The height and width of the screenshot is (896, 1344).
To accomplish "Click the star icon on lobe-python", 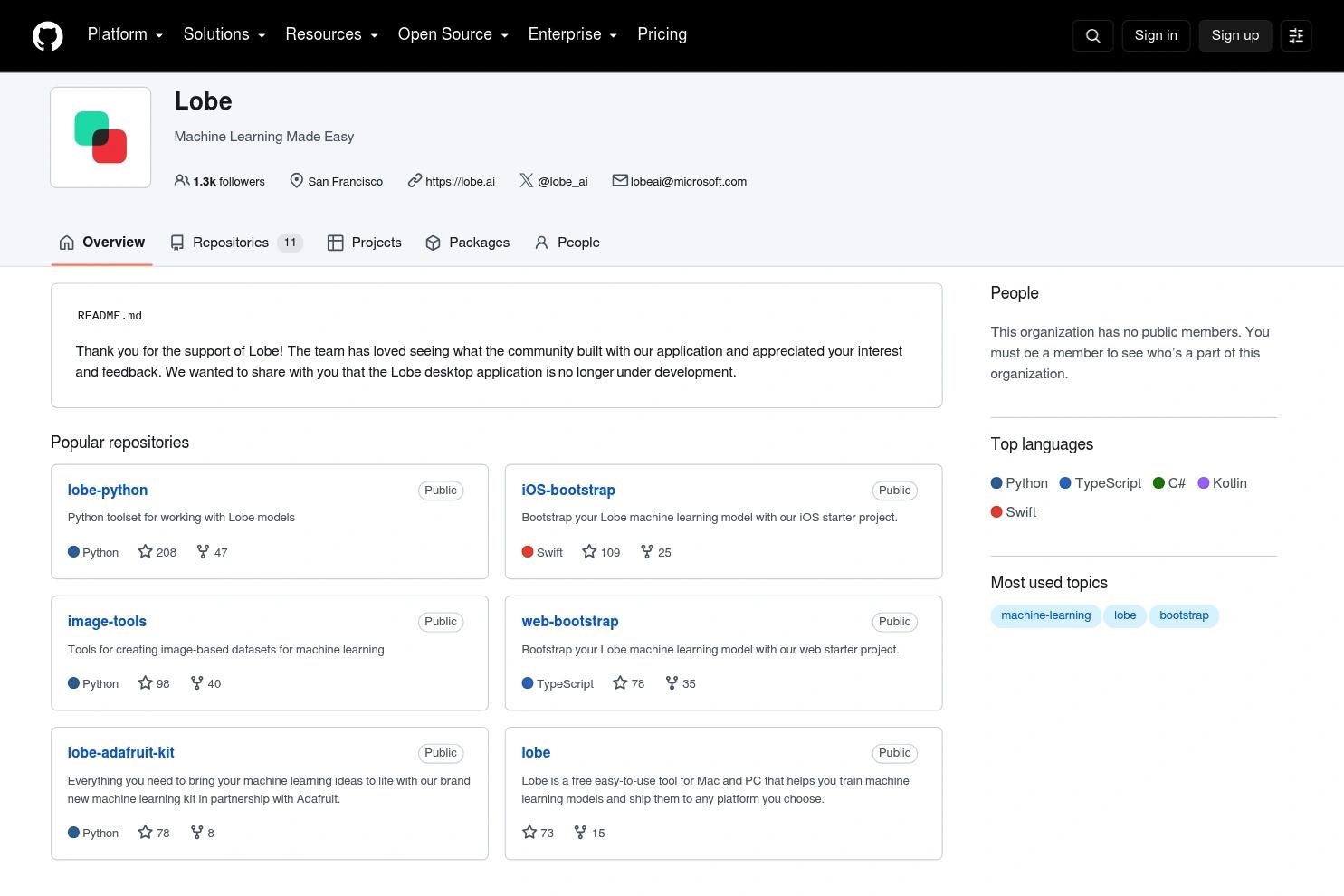I will pyautogui.click(x=145, y=551).
